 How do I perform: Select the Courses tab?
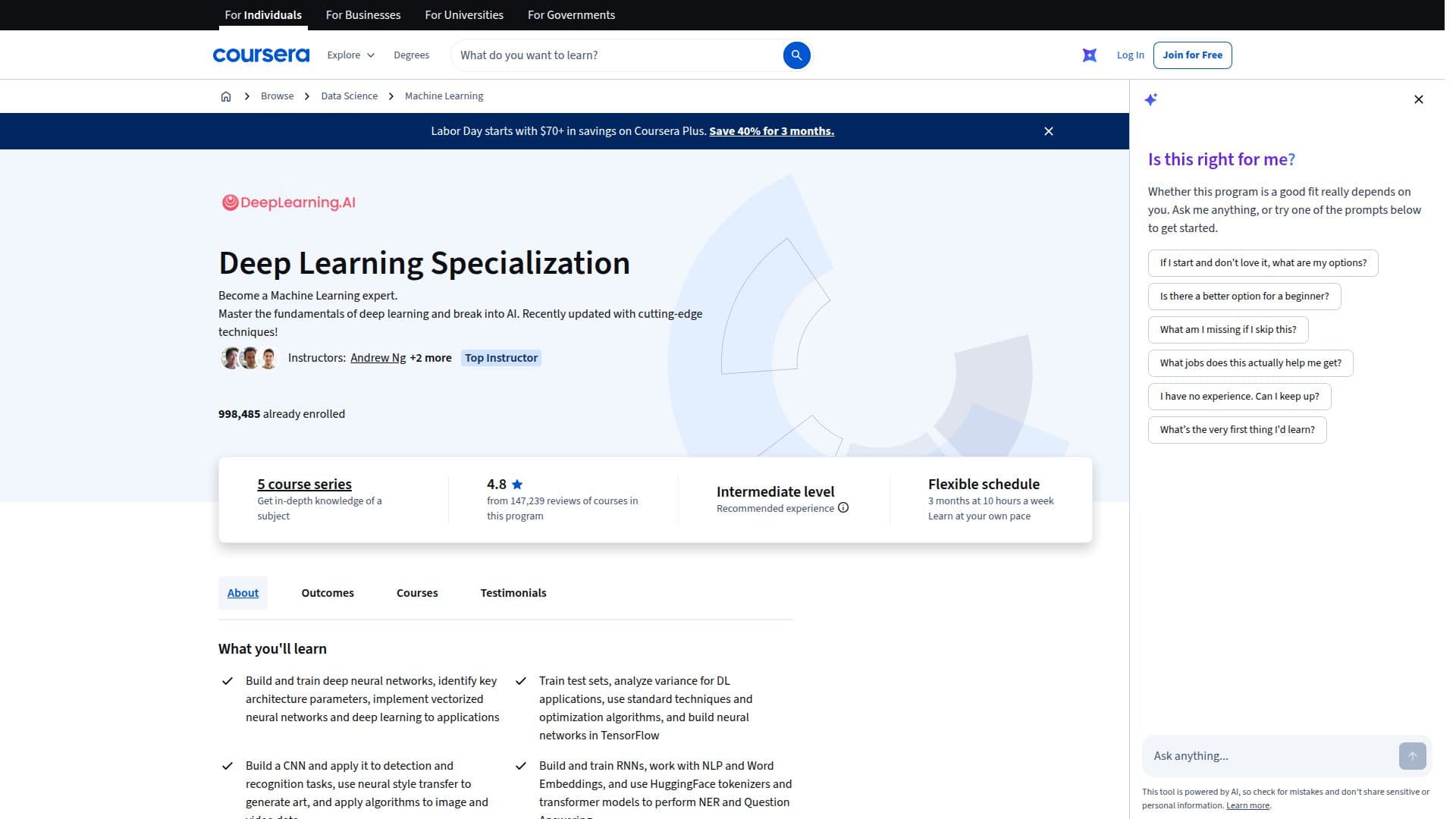(417, 593)
